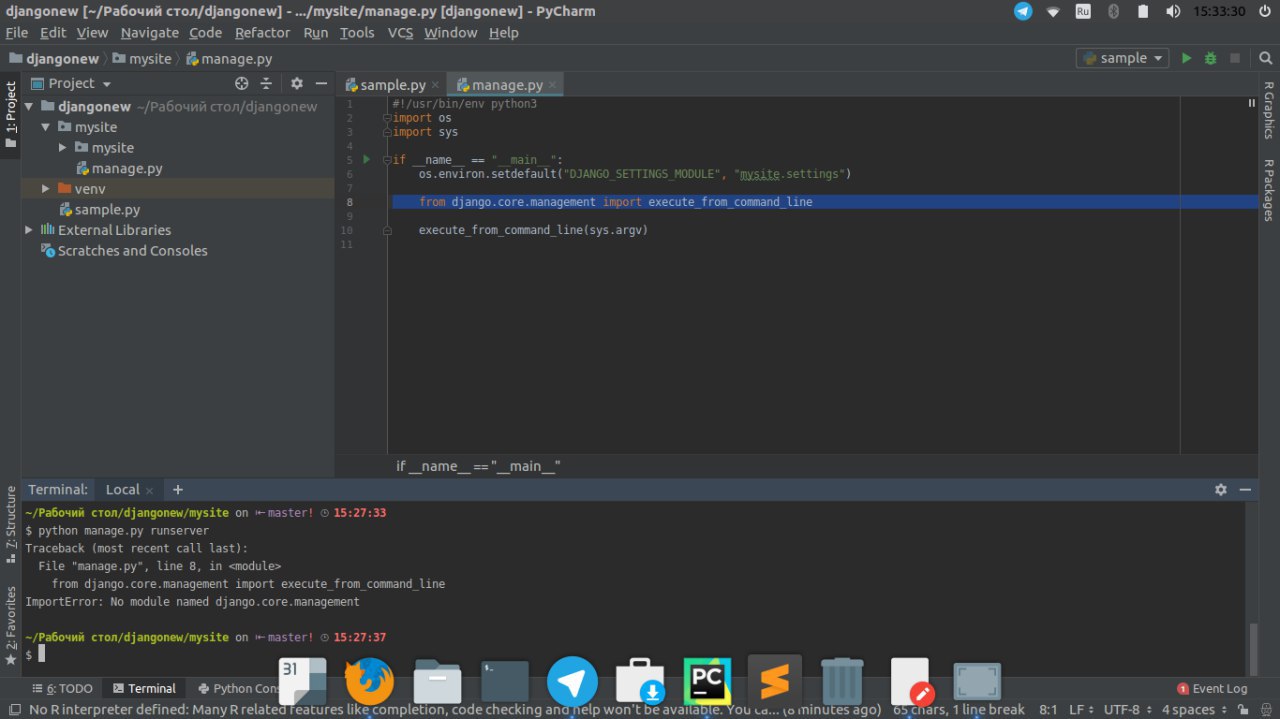Open the Refactor menu

click(x=262, y=32)
